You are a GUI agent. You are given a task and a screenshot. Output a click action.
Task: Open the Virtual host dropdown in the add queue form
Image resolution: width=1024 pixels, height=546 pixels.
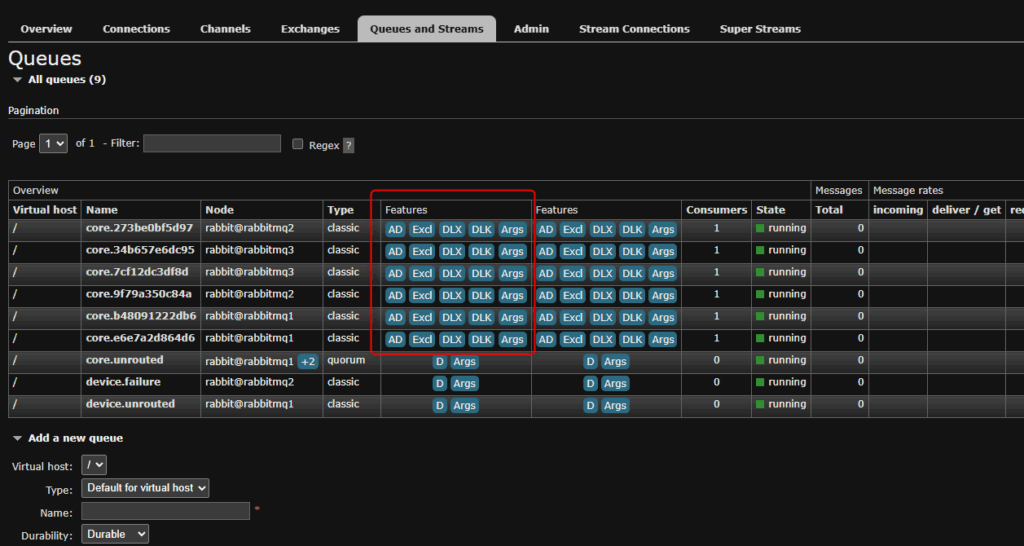(x=94, y=465)
